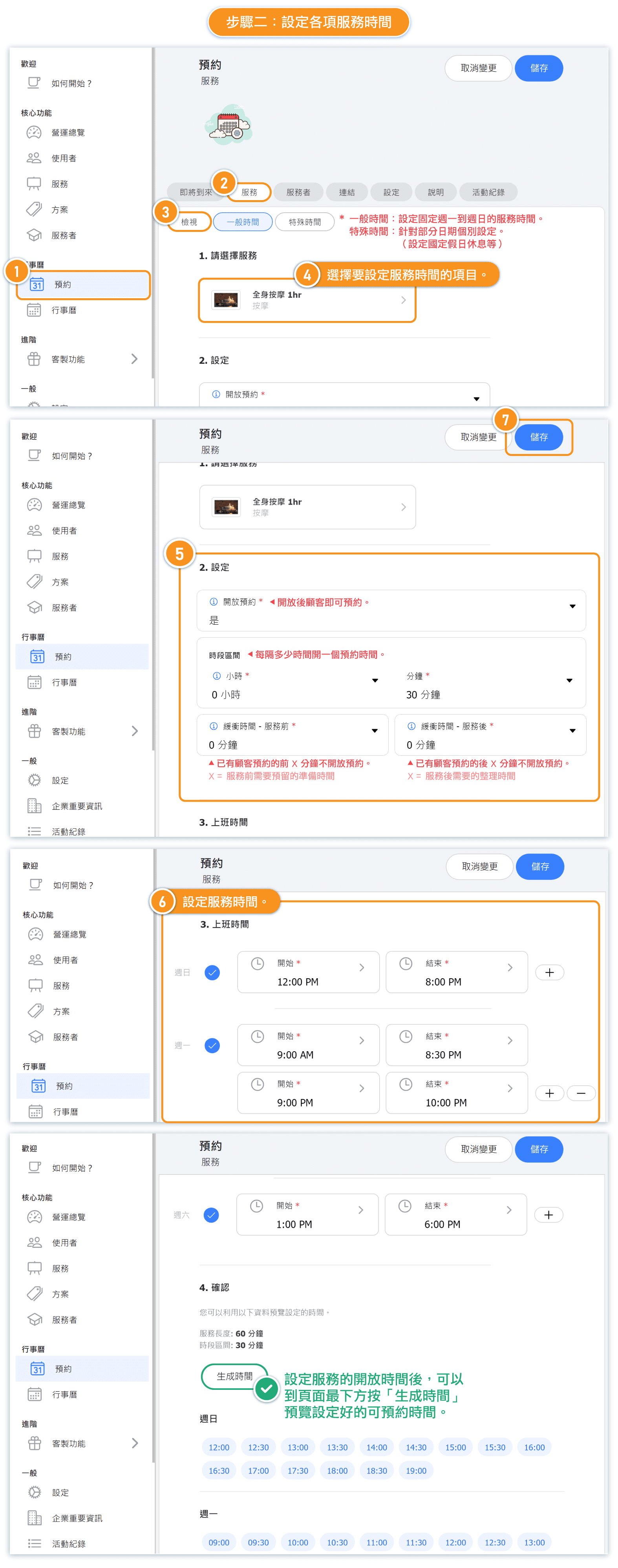618x1568 pixels.
Task: Click the 取消變更 button at top
Action: tap(478, 68)
